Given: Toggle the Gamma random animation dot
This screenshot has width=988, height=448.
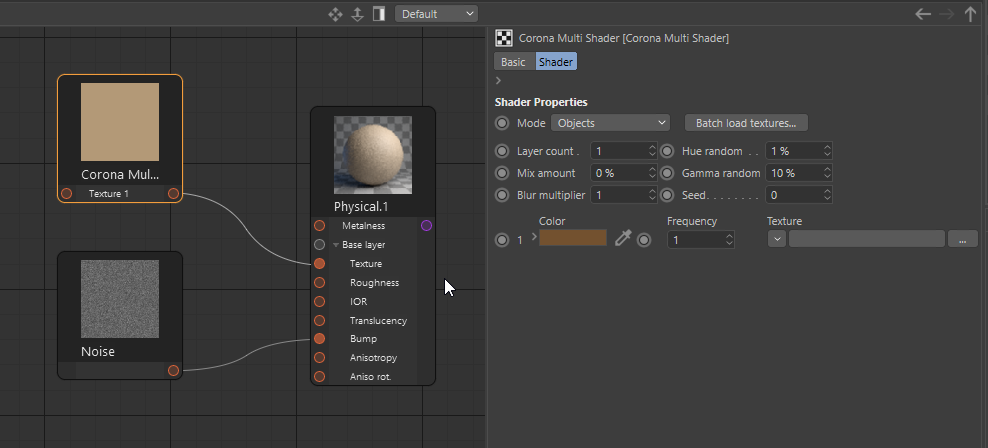Looking at the screenshot, I should [x=667, y=173].
